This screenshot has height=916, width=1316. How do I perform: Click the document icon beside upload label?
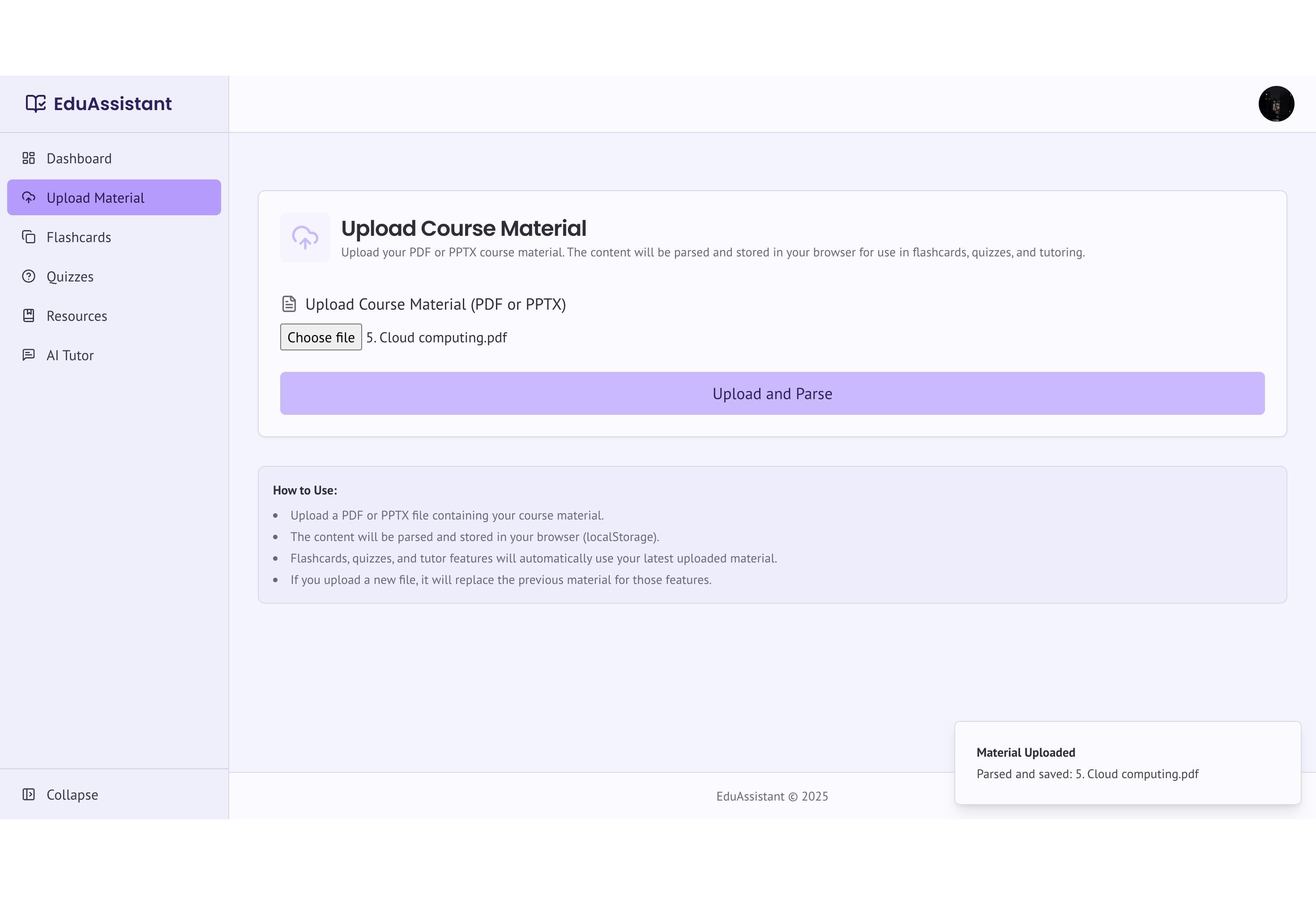coord(290,304)
